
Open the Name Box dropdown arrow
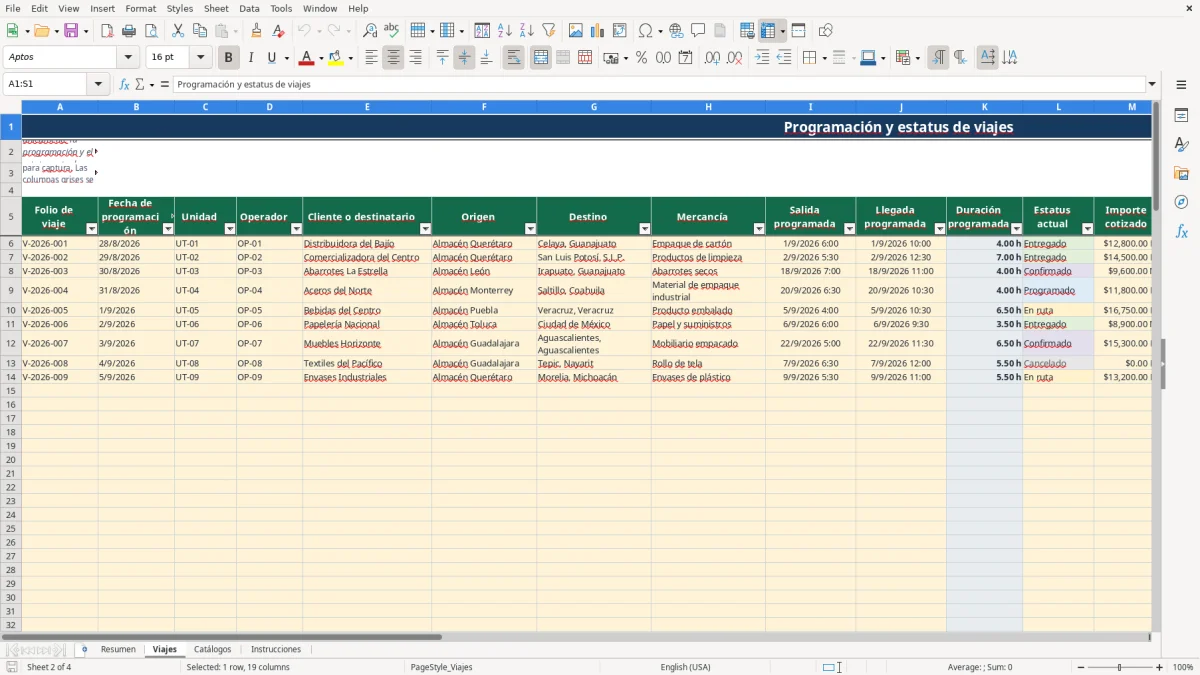(x=99, y=84)
